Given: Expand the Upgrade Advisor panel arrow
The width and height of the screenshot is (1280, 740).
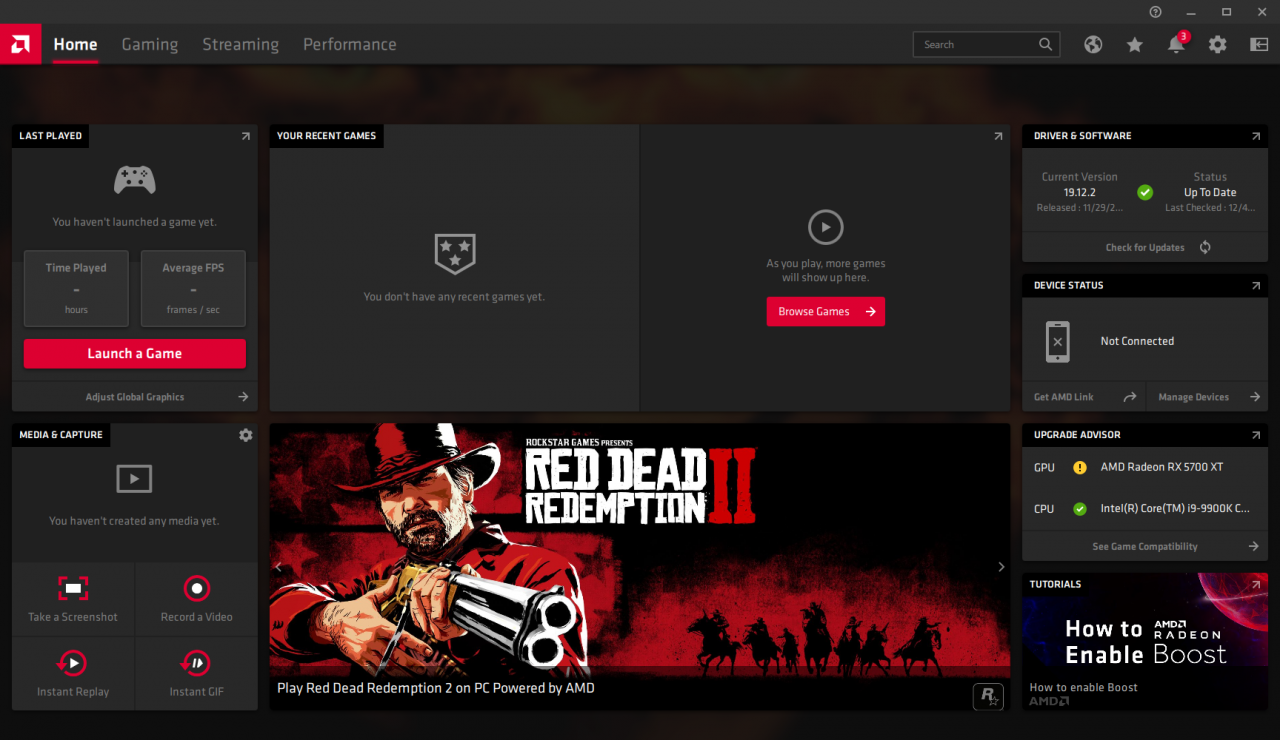Looking at the screenshot, I should (x=1256, y=435).
